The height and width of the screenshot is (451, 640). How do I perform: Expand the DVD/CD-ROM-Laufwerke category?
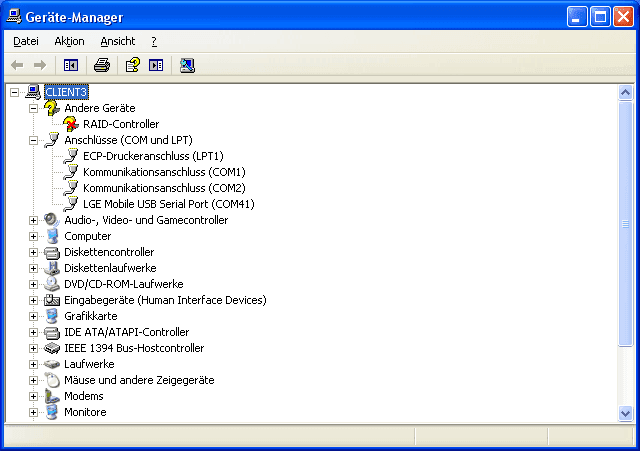click(33, 284)
